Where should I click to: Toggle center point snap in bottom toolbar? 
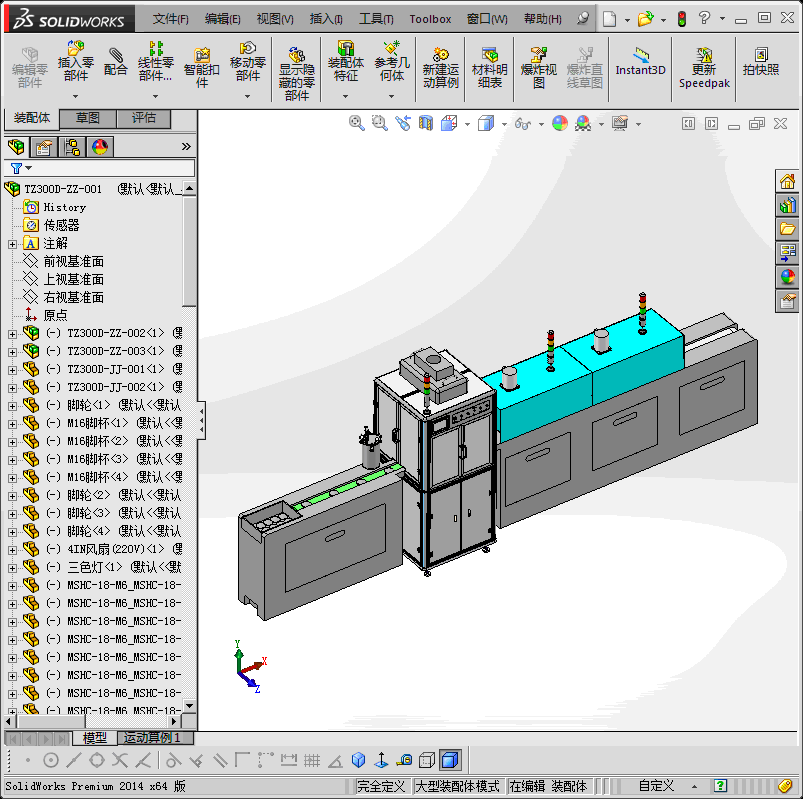point(51,760)
